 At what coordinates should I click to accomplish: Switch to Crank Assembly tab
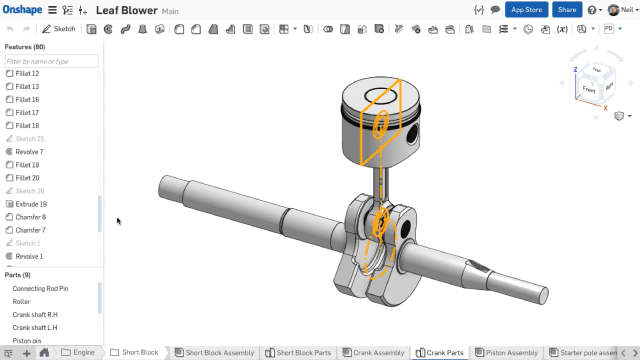[373, 353]
